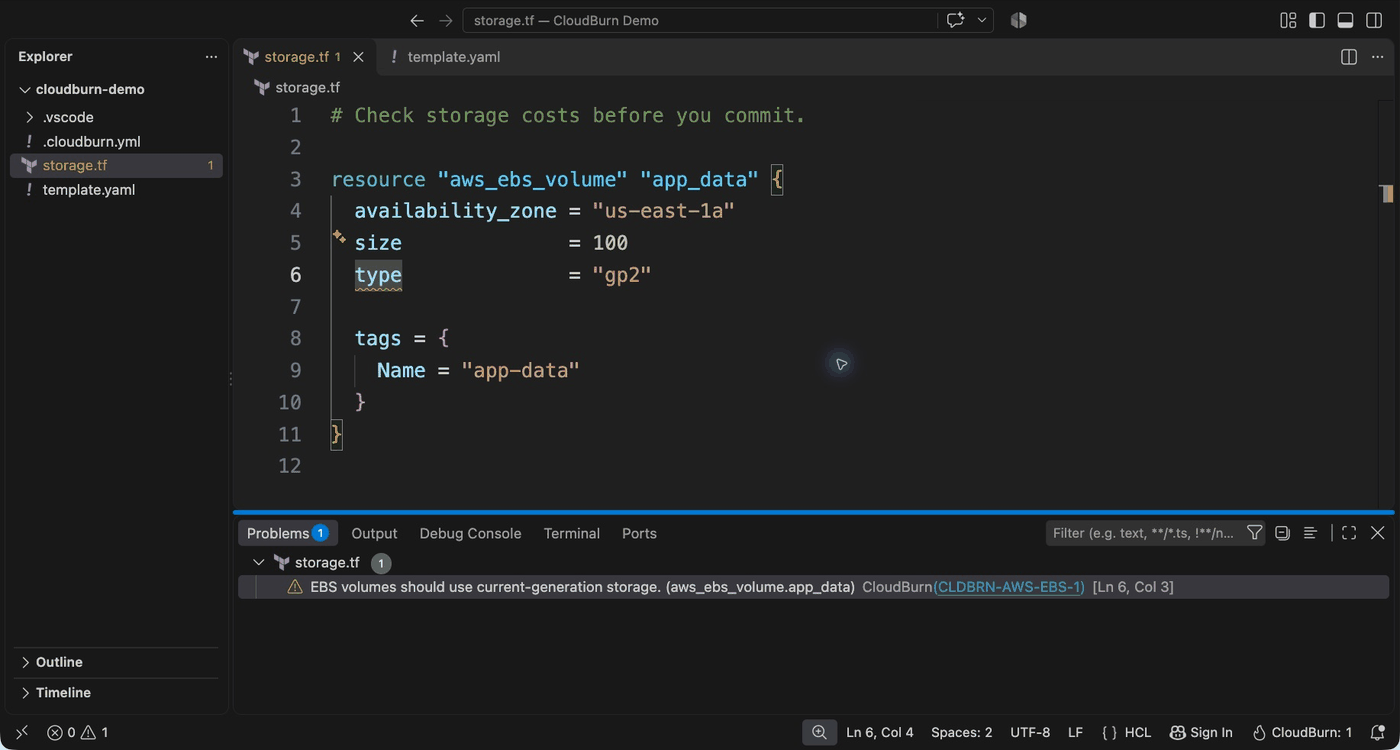Click the sparkle code action on line 5
The width and height of the screenshot is (1400, 750).
(339, 237)
